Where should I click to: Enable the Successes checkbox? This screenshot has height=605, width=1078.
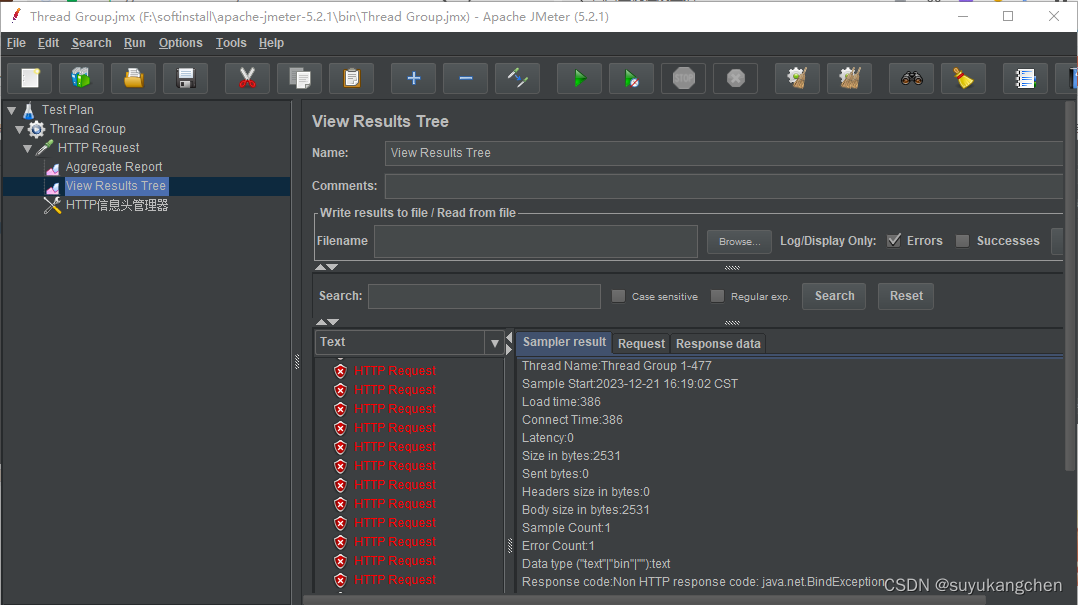(x=962, y=241)
